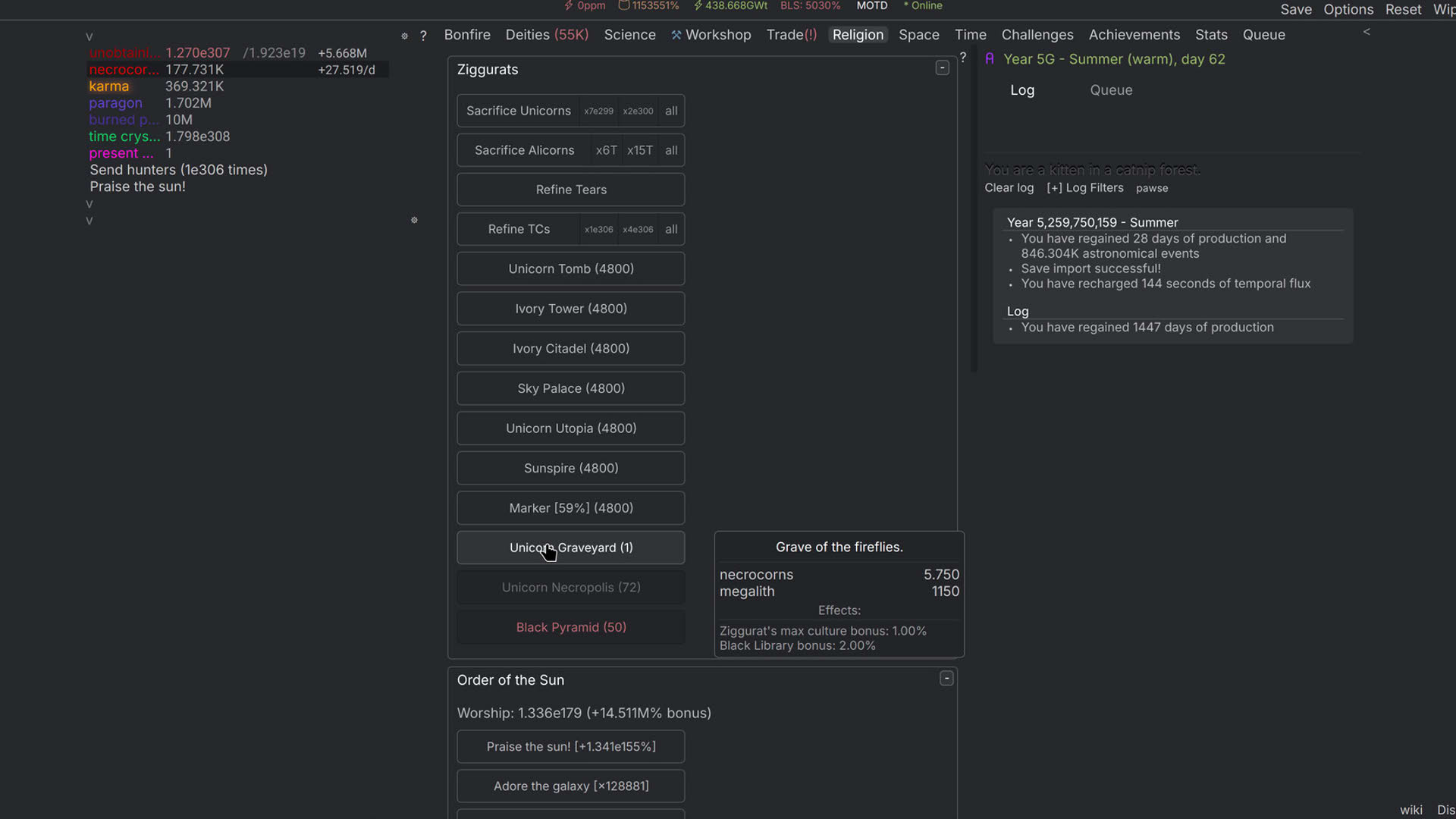The height and width of the screenshot is (819, 1456).
Task: Click MOTD in the top status bar
Action: [x=871, y=6]
